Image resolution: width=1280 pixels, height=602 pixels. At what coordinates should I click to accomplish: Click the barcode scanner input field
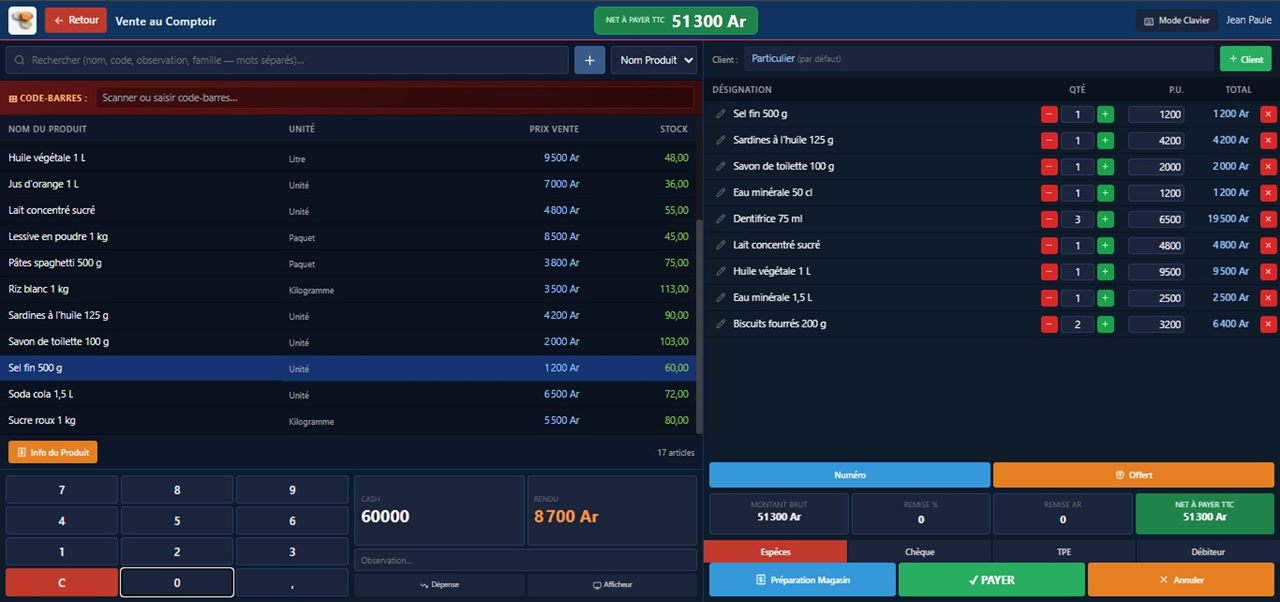[x=395, y=98]
